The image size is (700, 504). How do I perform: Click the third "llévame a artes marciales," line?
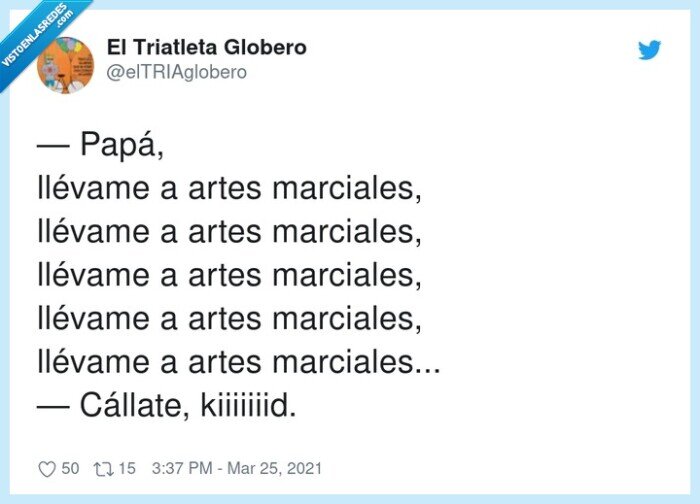[229, 275]
